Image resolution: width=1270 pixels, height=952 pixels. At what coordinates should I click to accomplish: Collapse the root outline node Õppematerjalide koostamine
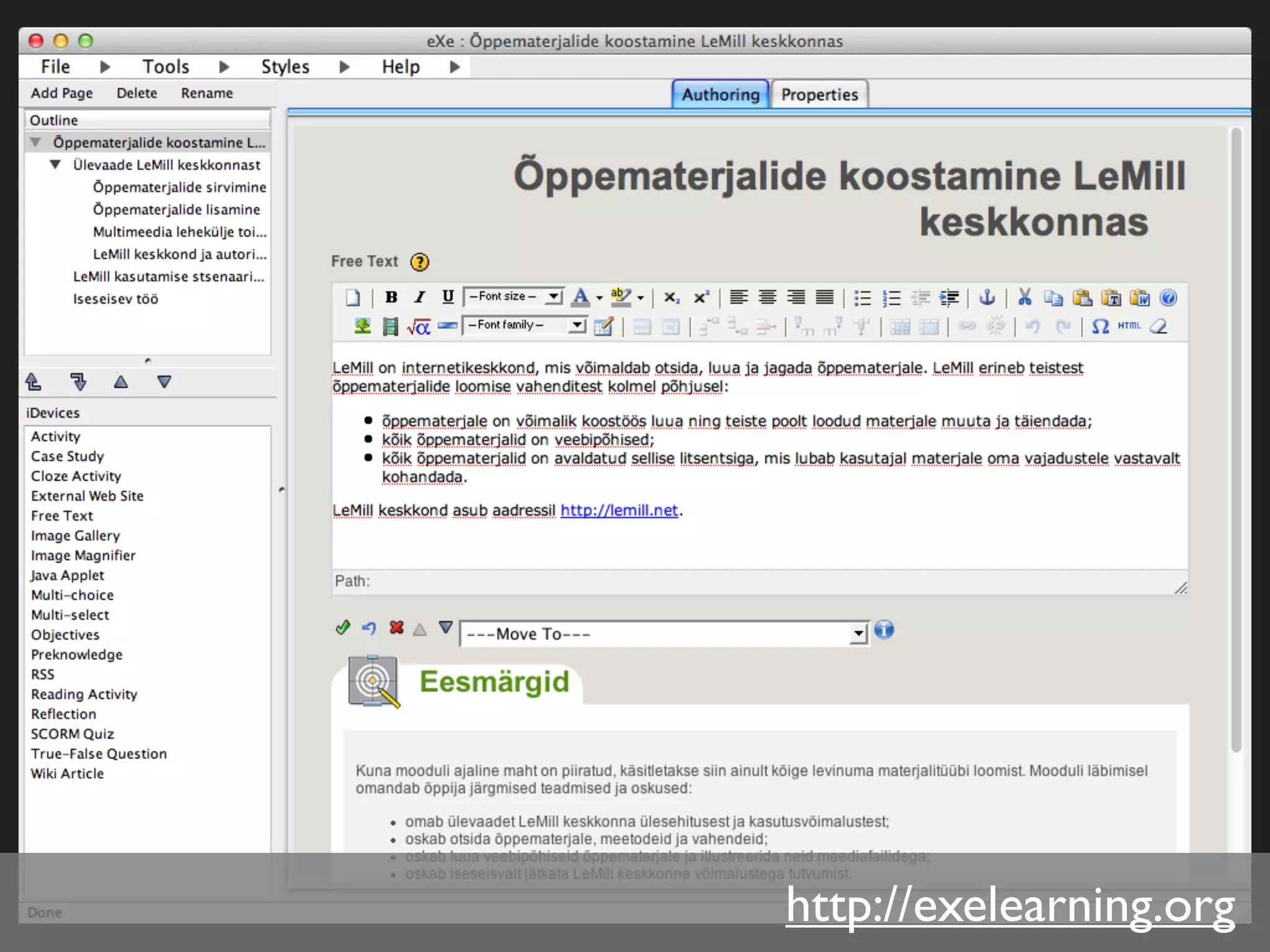point(36,143)
